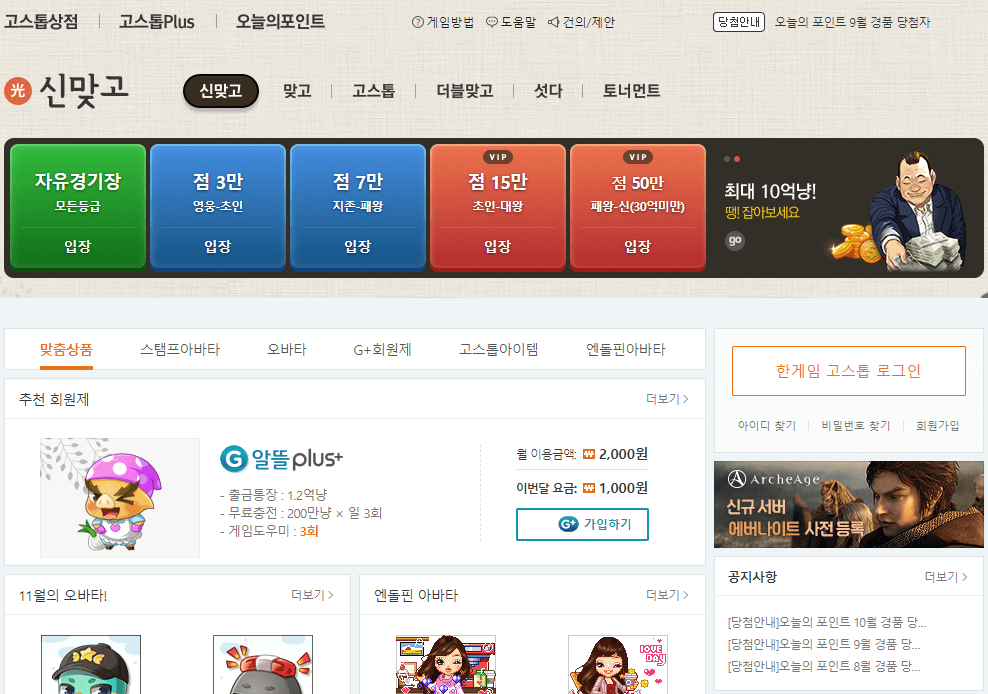The height and width of the screenshot is (694, 988).
Task: Open 게임방법 help icon link
Action: click(443, 22)
